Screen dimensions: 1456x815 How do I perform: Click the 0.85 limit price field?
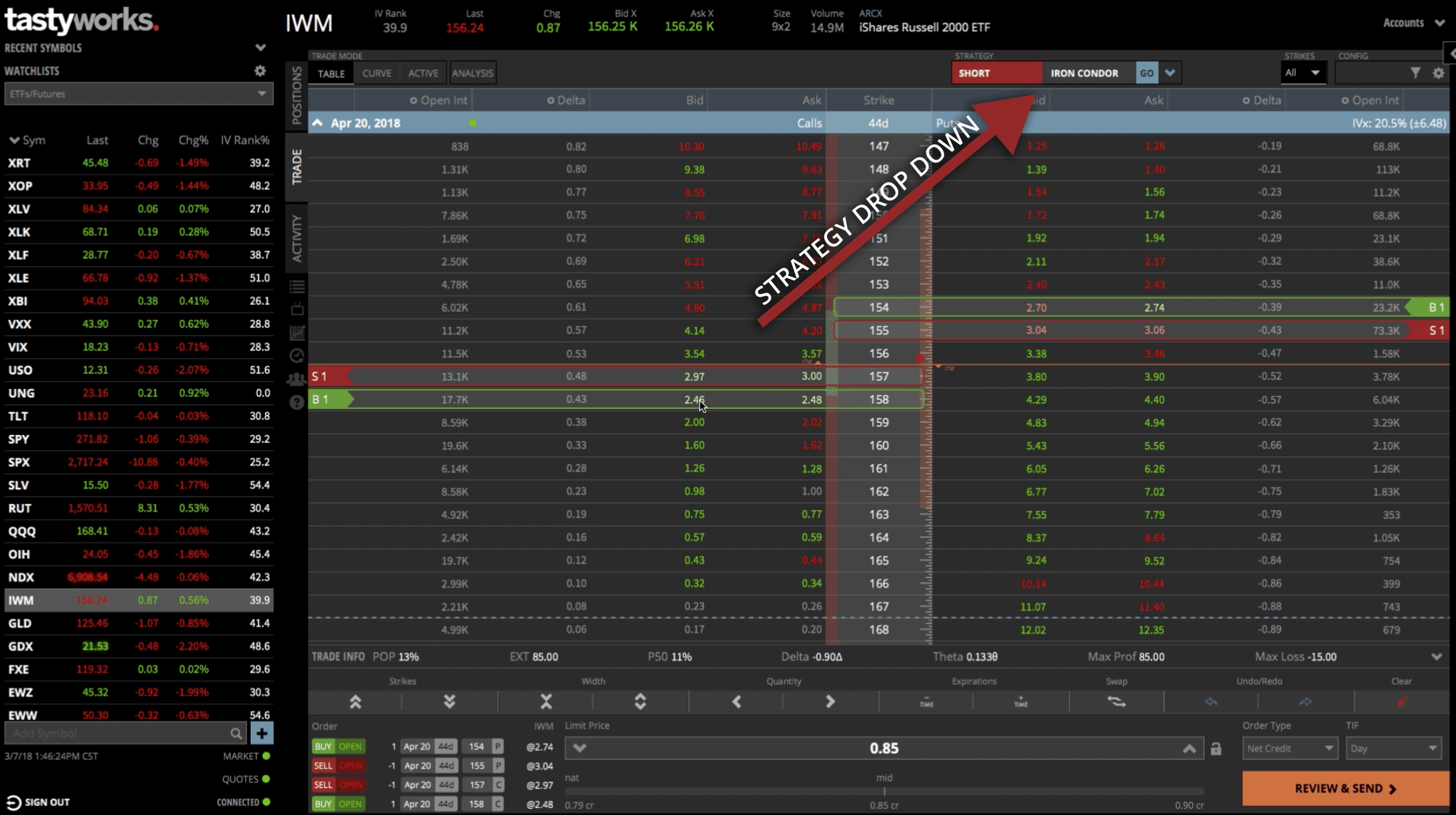[x=884, y=748]
